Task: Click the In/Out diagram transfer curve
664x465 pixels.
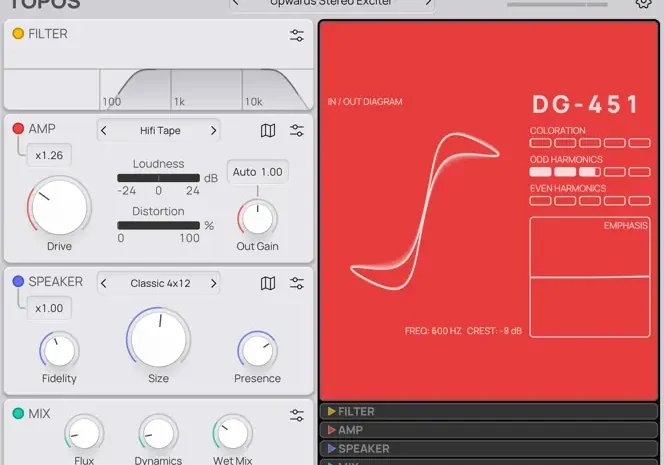Action: (x=425, y=211)
